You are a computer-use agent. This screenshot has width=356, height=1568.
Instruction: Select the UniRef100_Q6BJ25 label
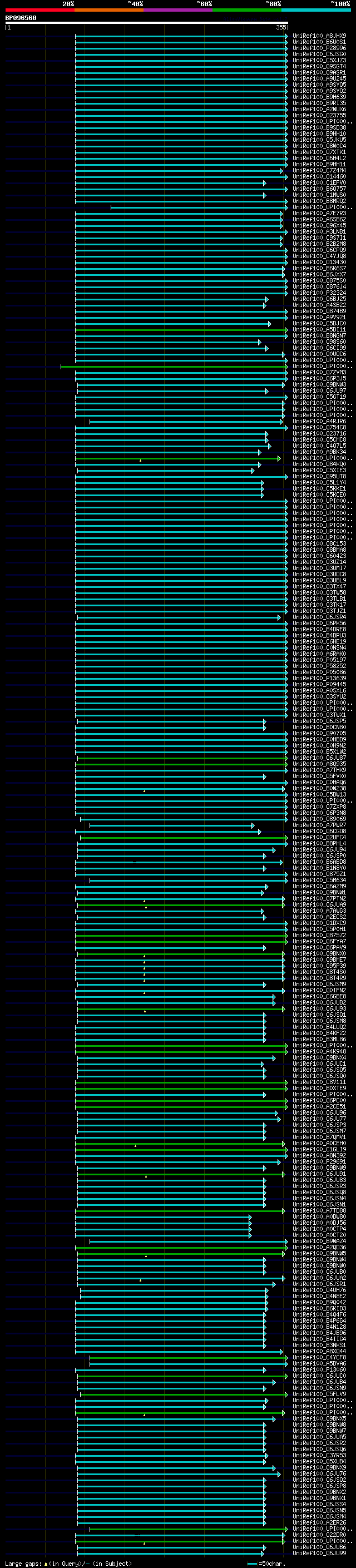click(x=319, y=299)
